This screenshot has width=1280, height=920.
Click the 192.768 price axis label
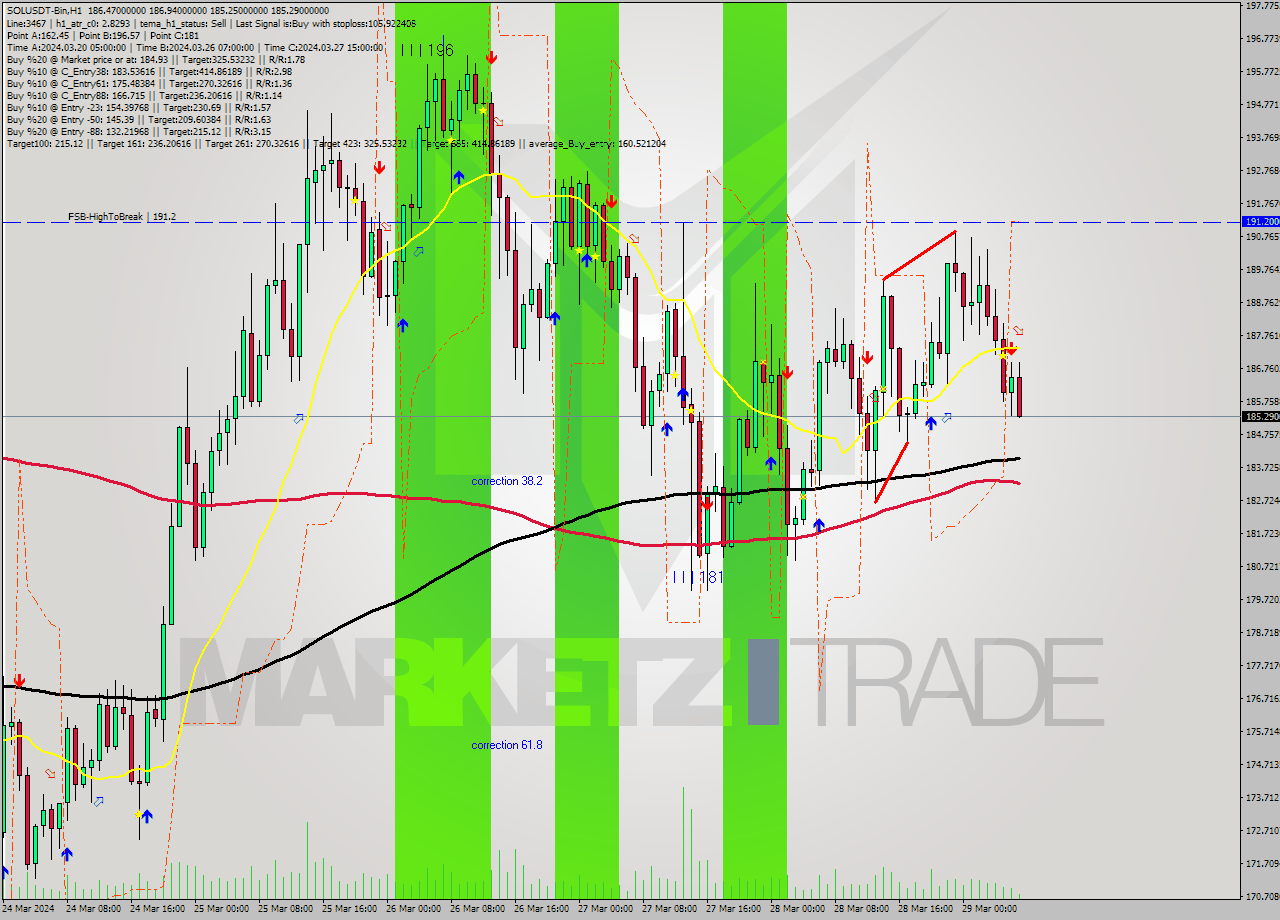click(1262, 171)
